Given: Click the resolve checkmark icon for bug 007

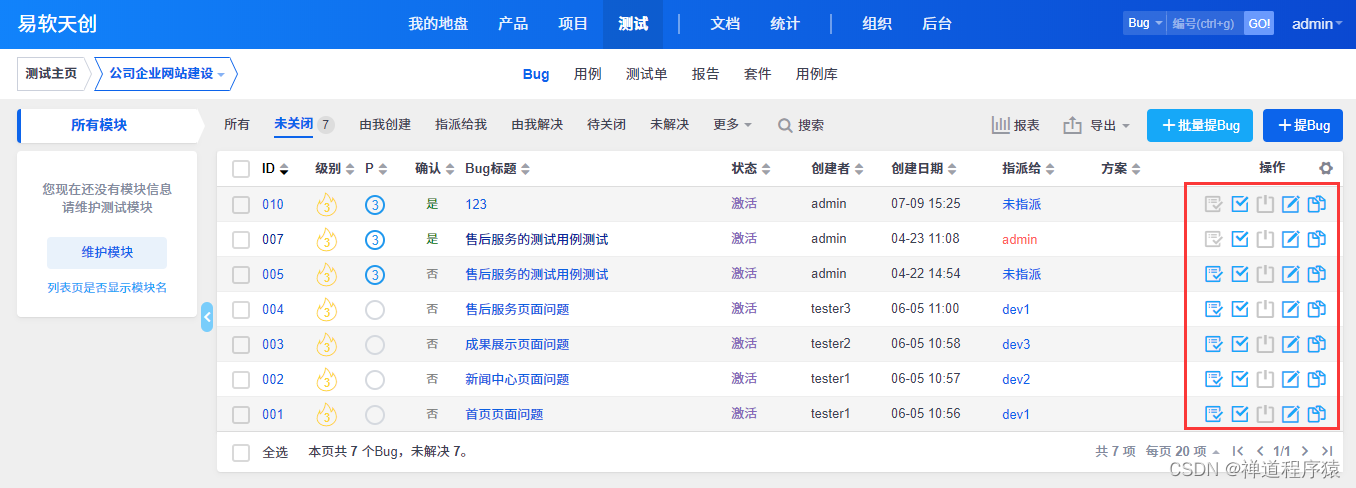Looking at the screenshot, I should point(1240,239).
